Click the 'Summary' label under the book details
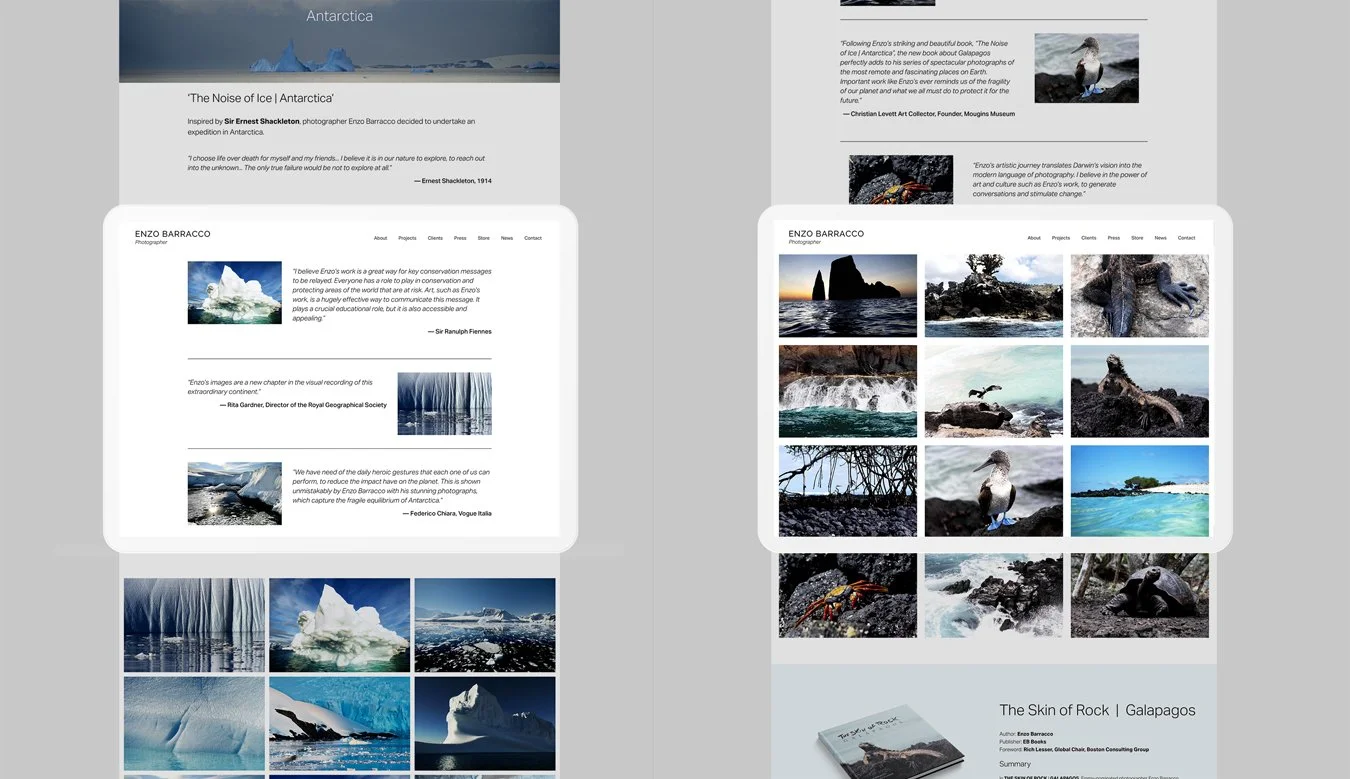Image resolution: width=1350 pixels, height=779 pixels. pyautogui.click(x=1015, y=764)
